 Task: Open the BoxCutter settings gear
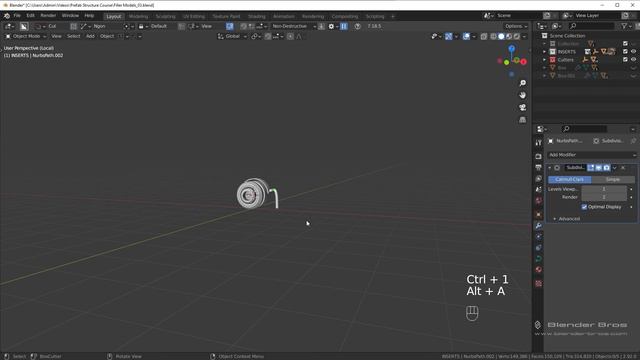coord(331,26)
